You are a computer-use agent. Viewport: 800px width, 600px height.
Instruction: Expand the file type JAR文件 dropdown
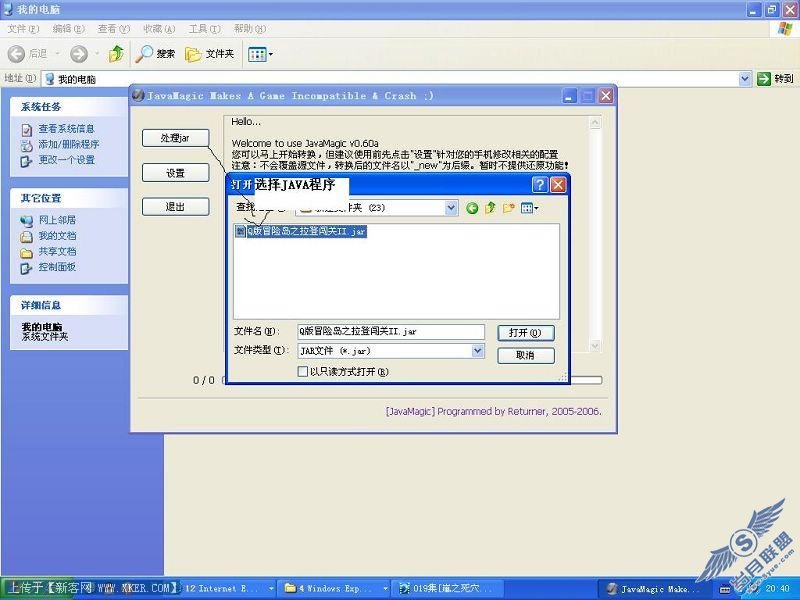pos(478,351)
